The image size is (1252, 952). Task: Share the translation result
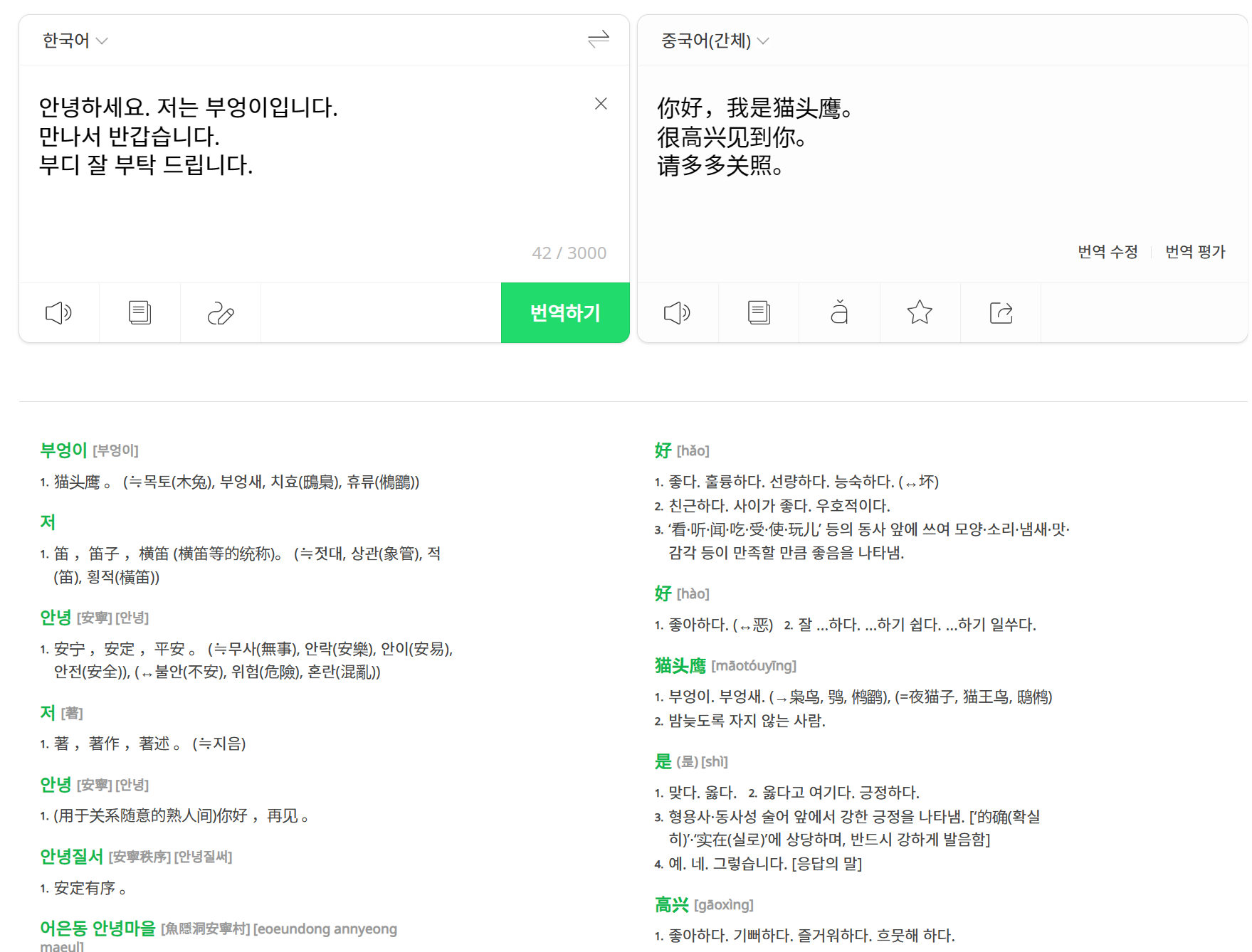pyautogui.click(x=1001, y=312)
